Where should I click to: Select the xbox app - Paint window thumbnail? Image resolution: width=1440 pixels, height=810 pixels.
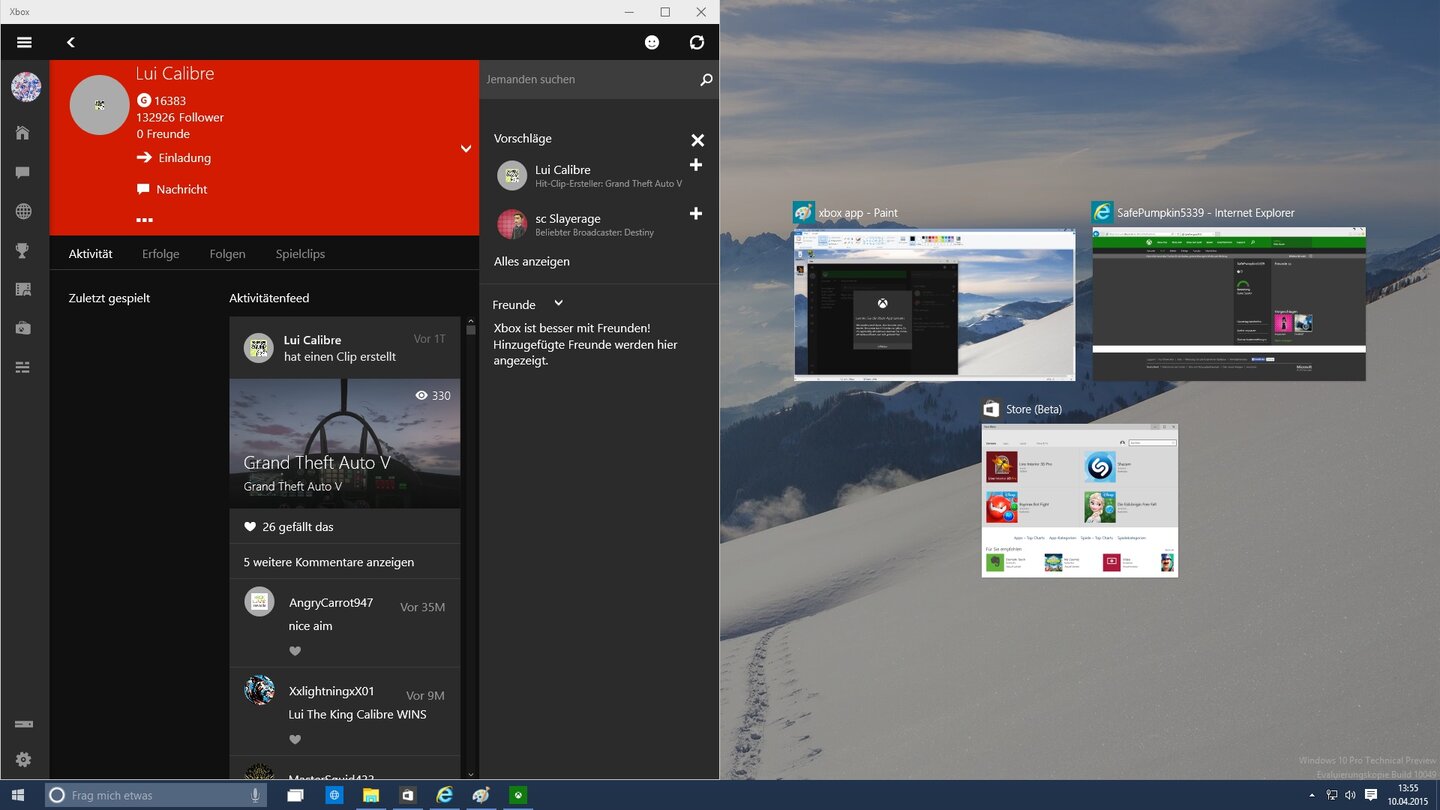coord(934,304)
